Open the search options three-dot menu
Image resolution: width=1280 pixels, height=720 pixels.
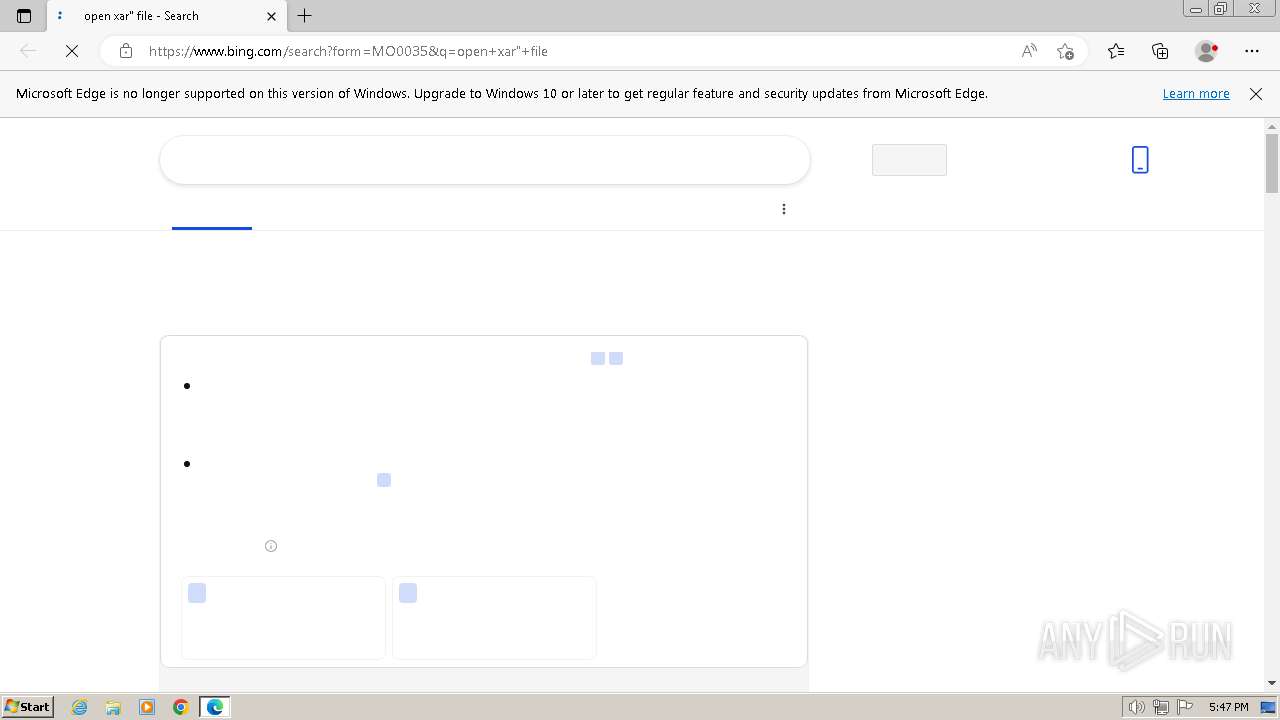tap(784, 209)
